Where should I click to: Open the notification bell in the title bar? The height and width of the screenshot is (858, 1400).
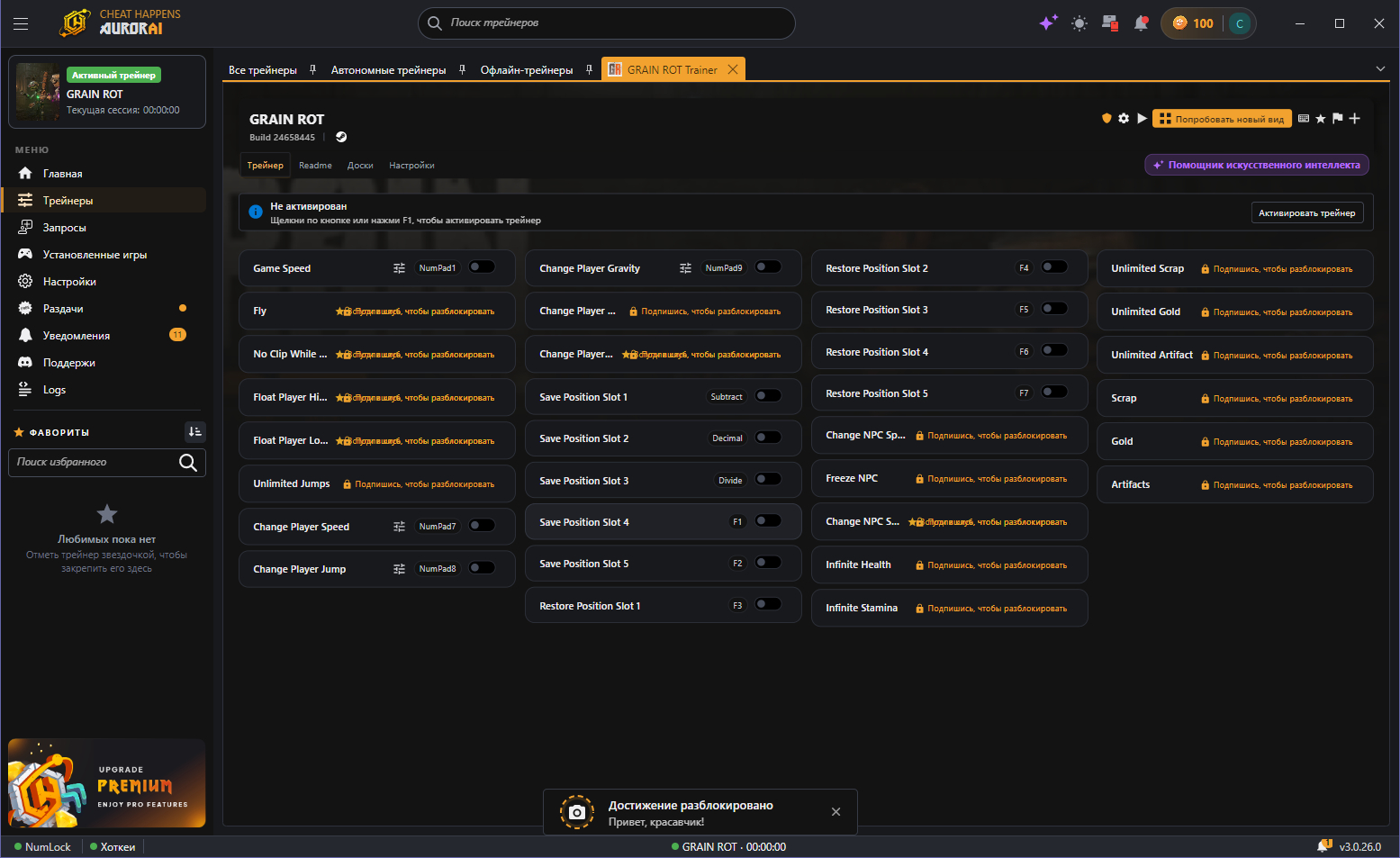(x=1142, y=23)
